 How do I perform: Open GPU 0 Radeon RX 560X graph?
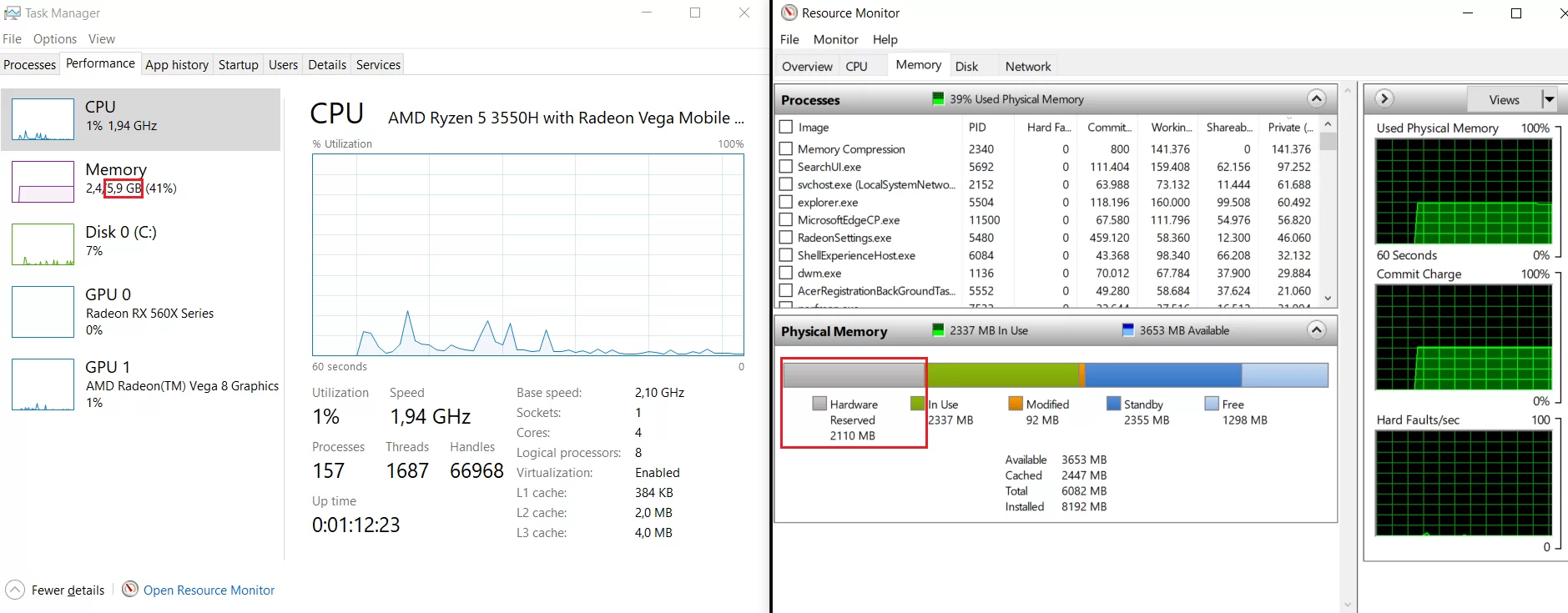click(x=43, y=312)
